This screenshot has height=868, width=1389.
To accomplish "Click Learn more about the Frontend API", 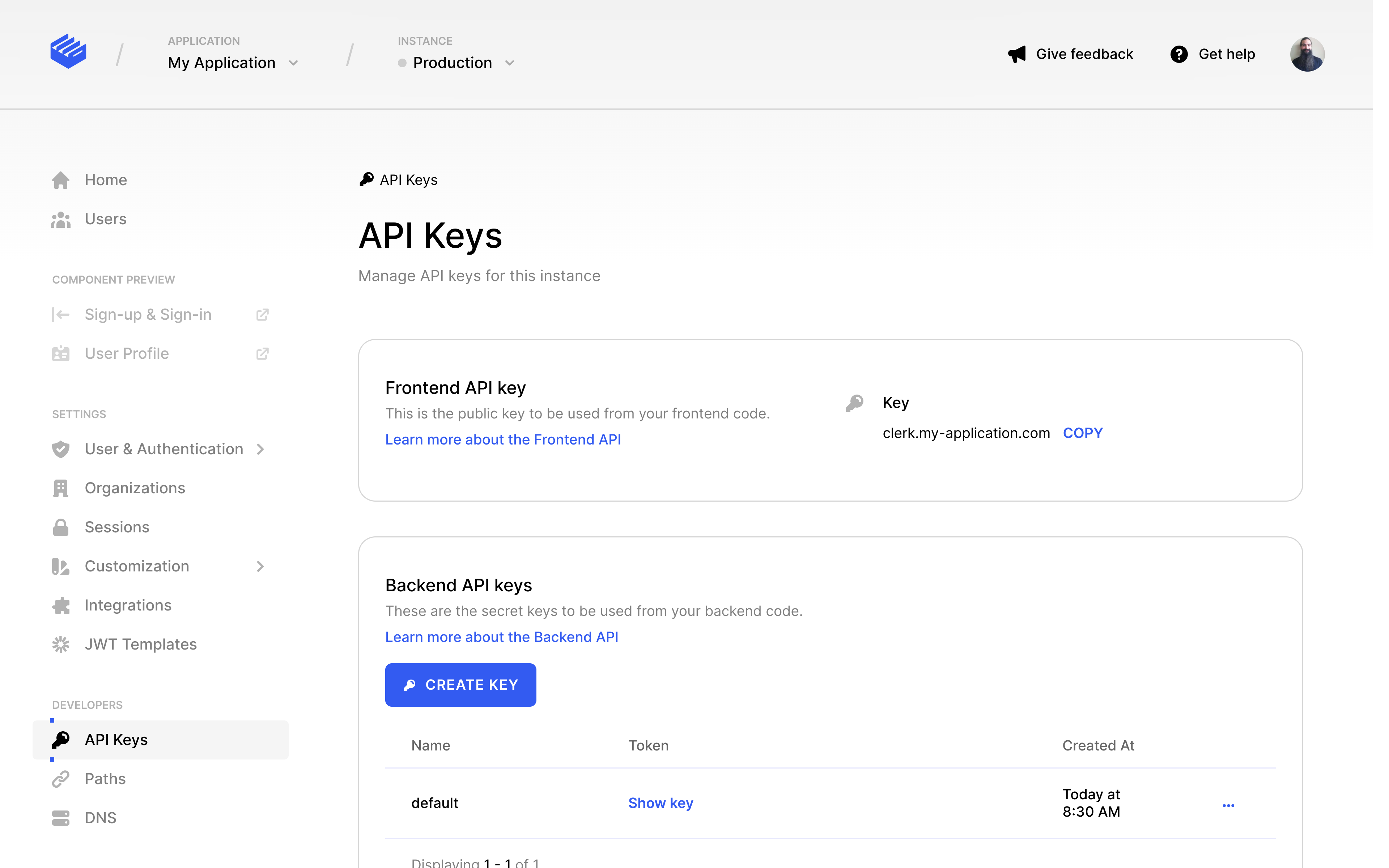I will pyautogui.click(x=503, y=440).
